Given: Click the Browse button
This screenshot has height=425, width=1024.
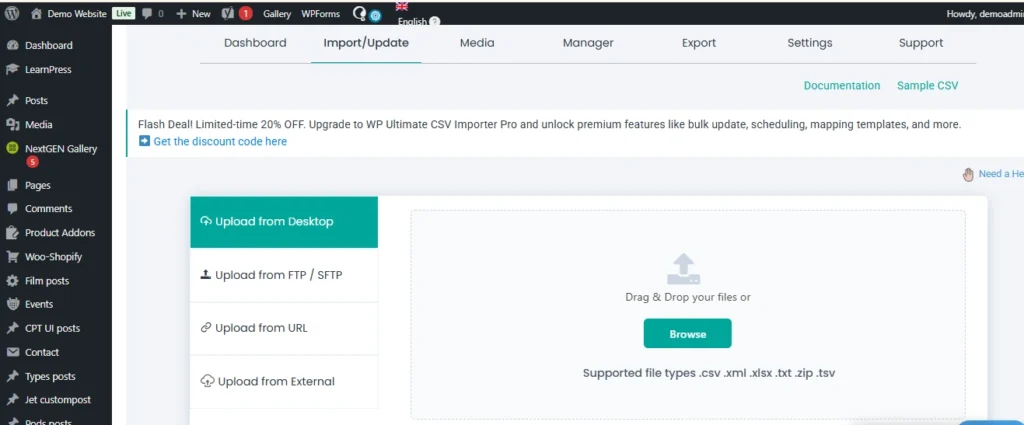Looking at the screenshot, I should [x=688, y=334].
